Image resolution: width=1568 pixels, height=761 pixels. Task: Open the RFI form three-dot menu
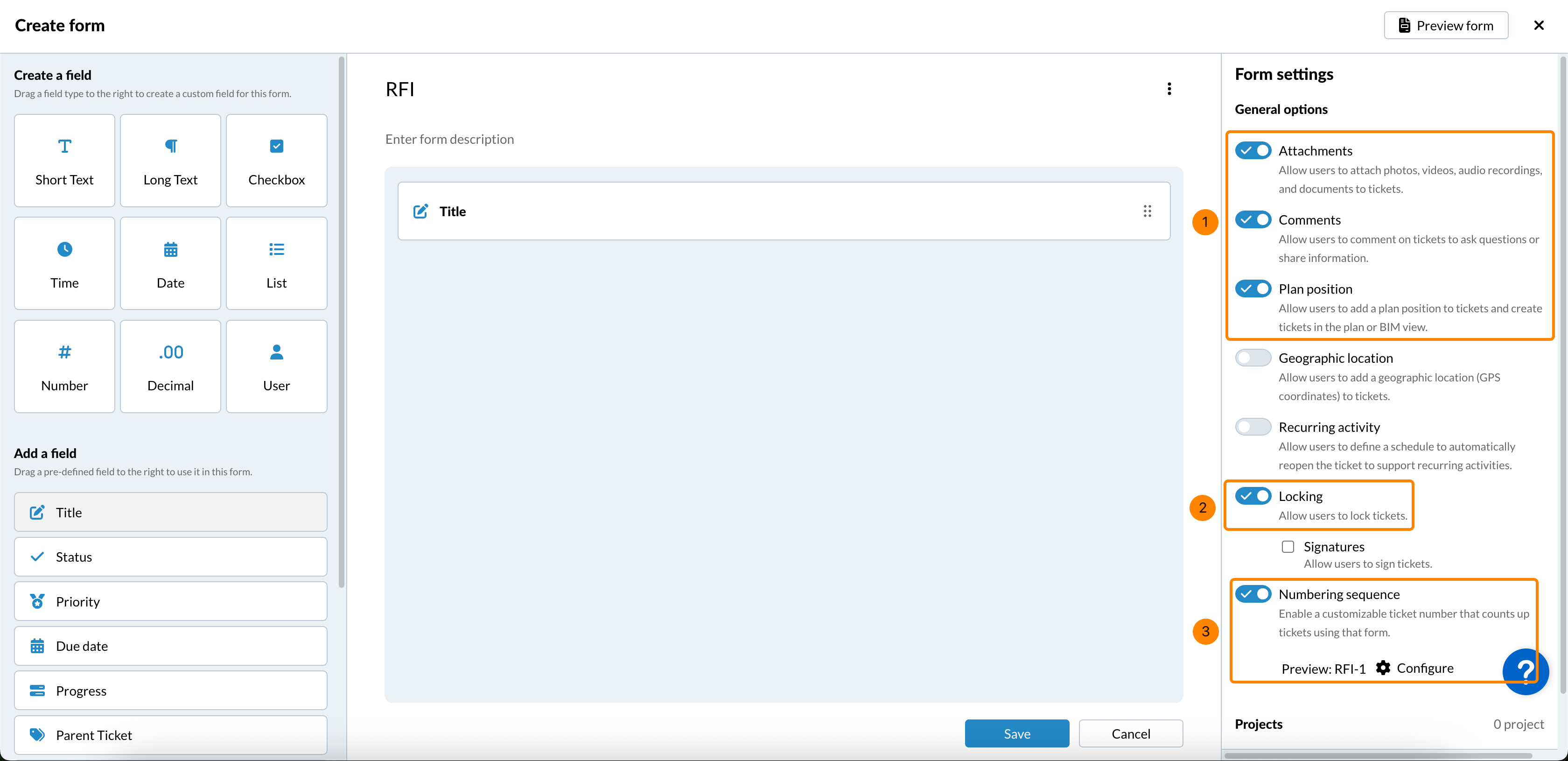pos(1169,89)
